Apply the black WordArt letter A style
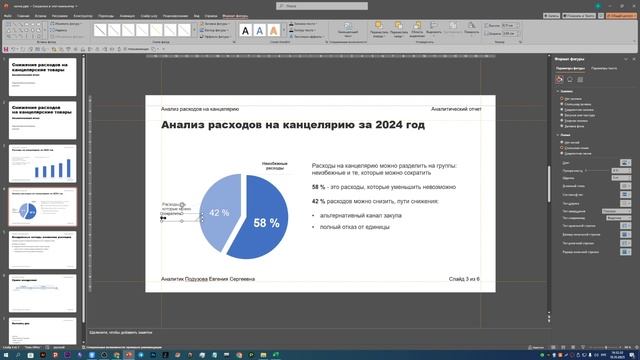This screenshot has width=640, height=360. (x=245, y=30)
